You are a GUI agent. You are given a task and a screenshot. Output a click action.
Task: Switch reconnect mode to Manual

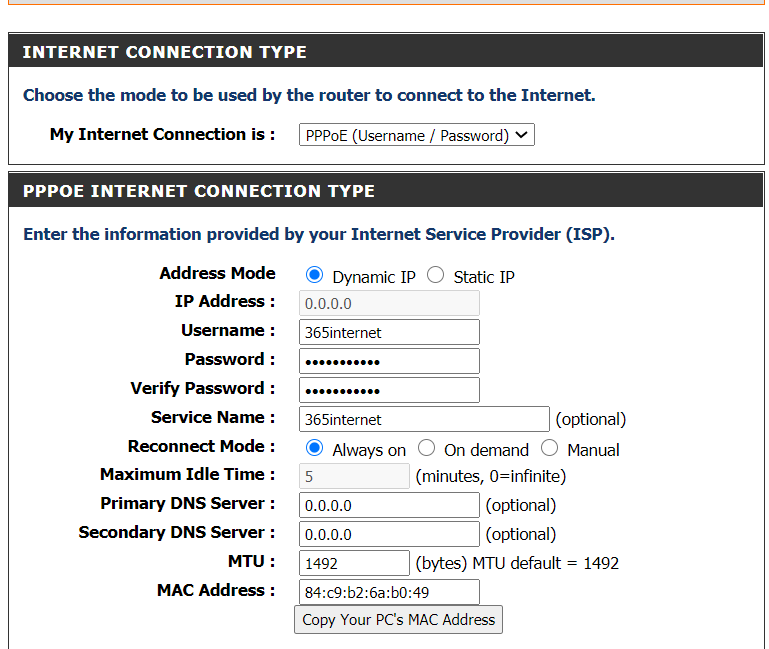(550, 449)
